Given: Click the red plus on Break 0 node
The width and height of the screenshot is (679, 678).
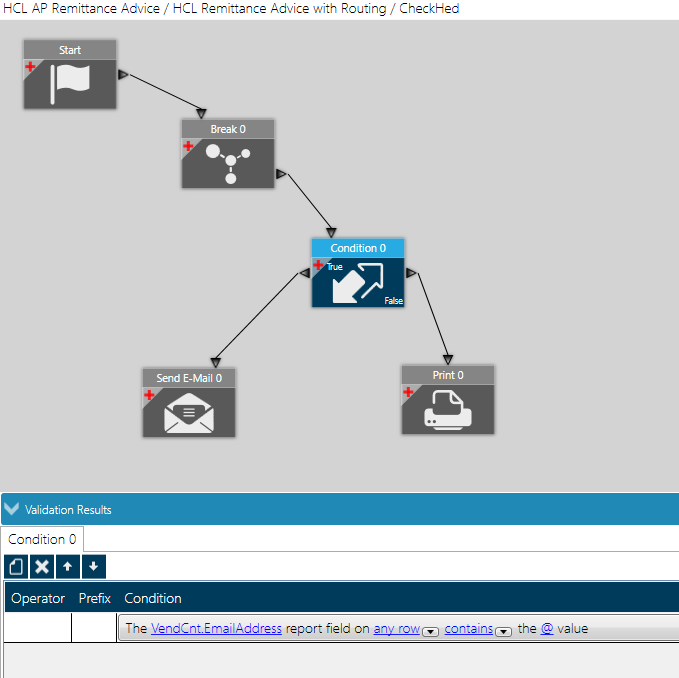Looking at the screenshot, I should [188, 146].
